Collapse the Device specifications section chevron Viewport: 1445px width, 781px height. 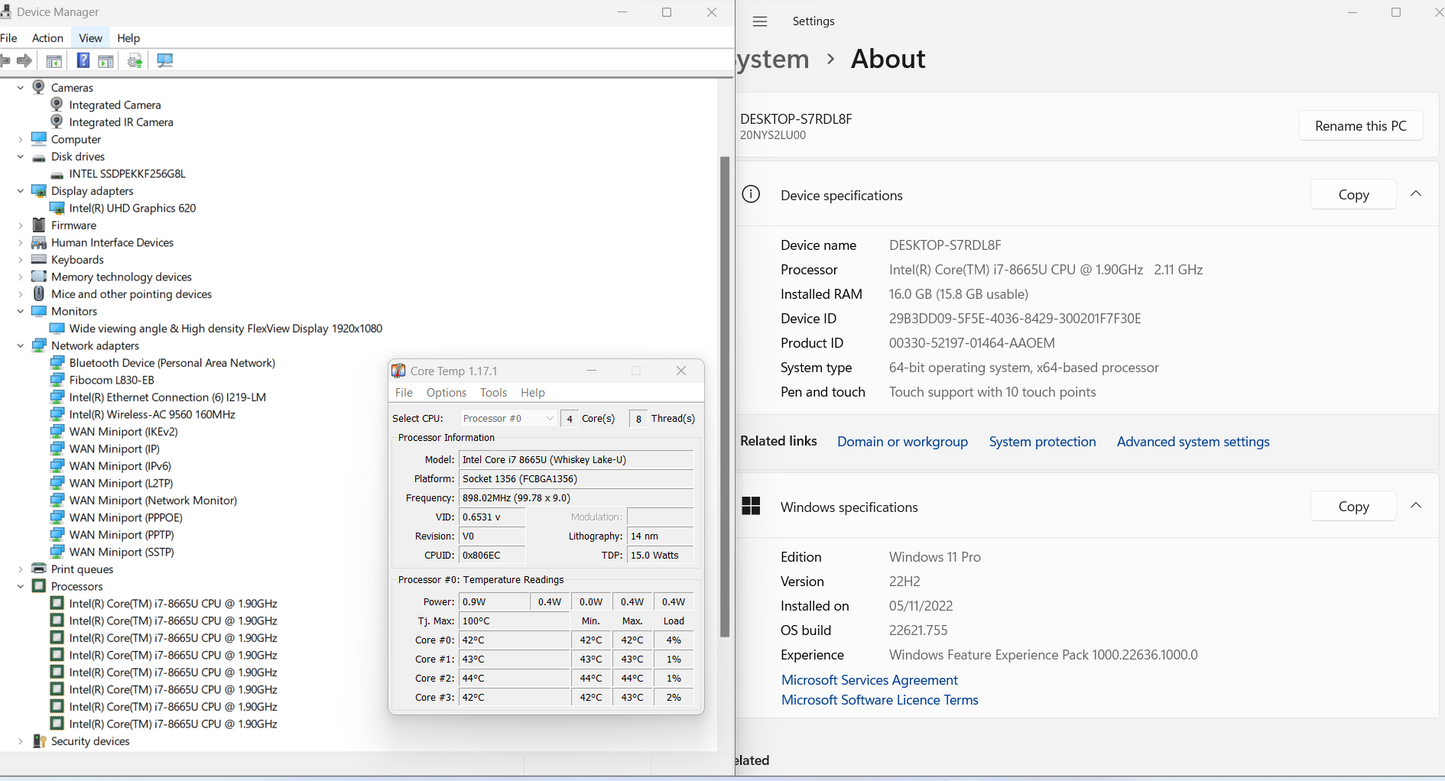[1416, 194]
